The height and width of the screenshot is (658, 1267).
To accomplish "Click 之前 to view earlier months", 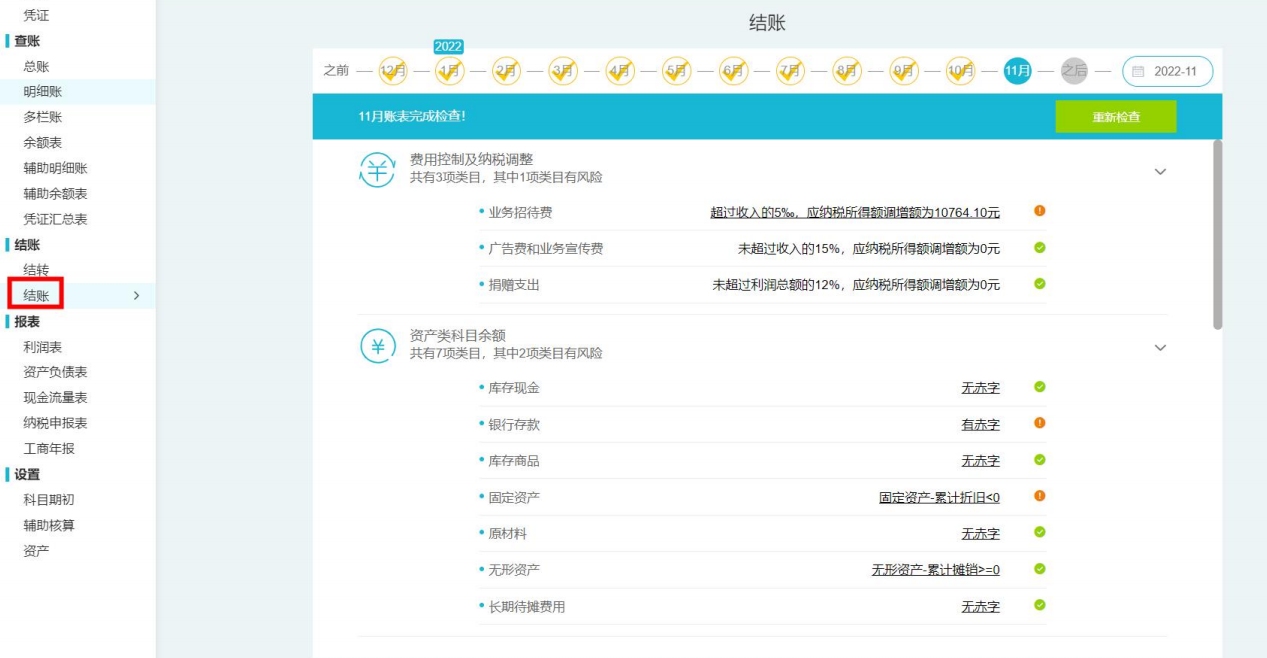I will coord(336,70).
